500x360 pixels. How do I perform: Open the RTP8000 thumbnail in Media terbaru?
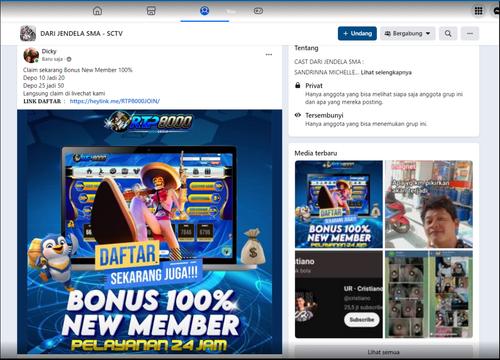point(339,204)
